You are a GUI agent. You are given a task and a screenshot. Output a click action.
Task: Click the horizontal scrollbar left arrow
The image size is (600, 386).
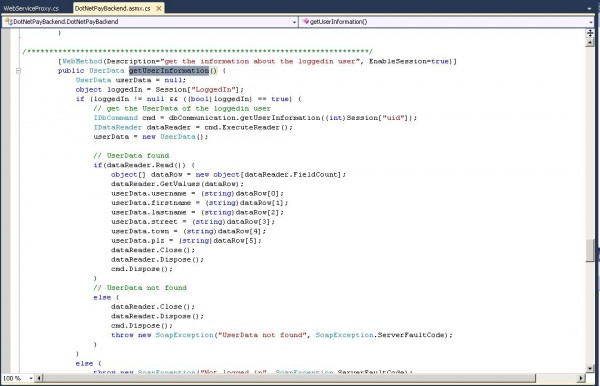click(x=39, y=378)
